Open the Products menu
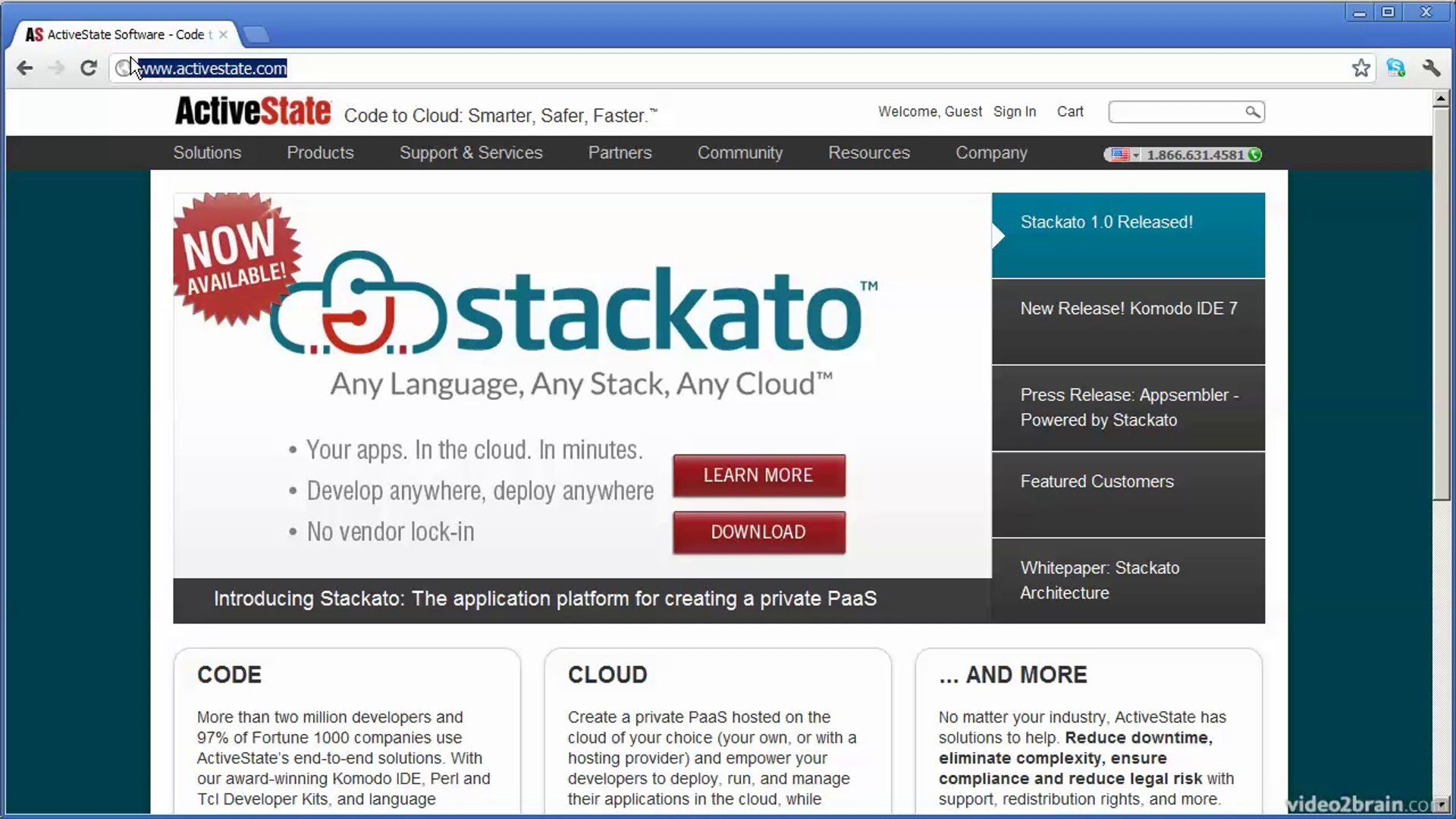The width and height of the screenshot is (1456, 819). coord(320,152)
